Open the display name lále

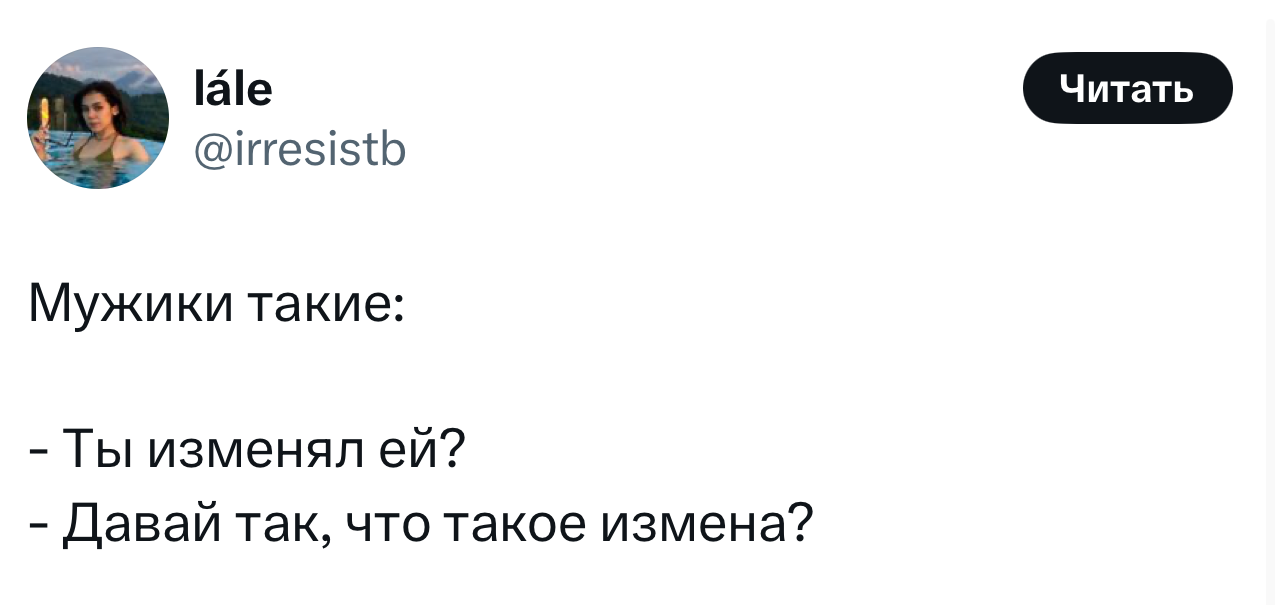coord(233,89)
